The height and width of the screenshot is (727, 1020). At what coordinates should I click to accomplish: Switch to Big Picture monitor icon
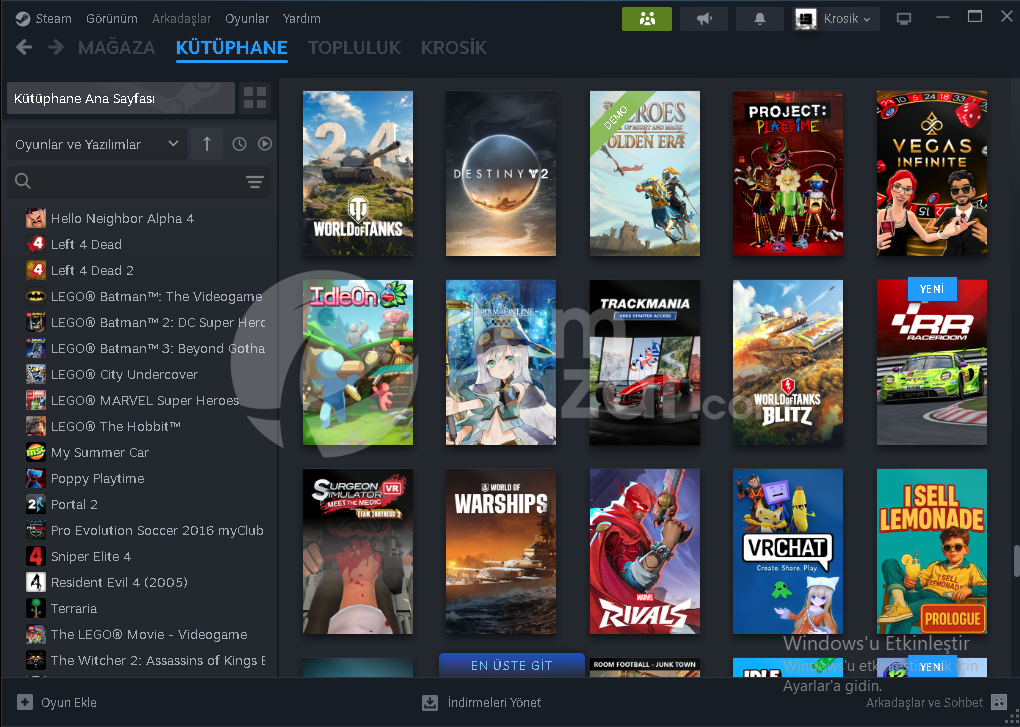904,19
